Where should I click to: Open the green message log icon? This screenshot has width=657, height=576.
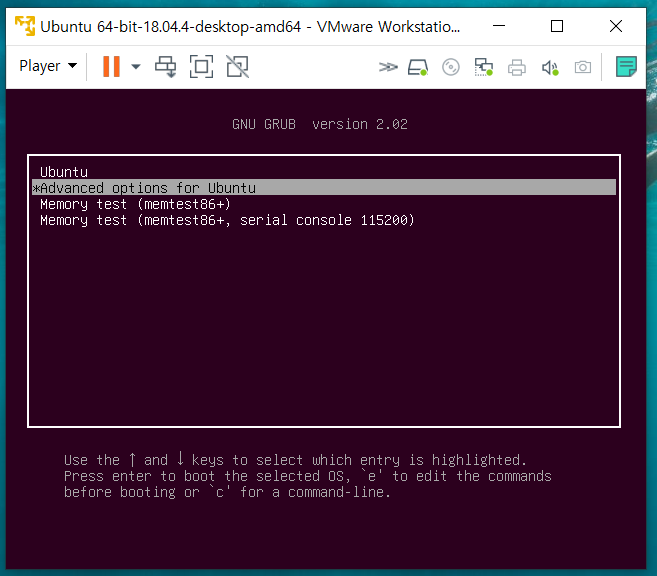[x=626, y=67]
